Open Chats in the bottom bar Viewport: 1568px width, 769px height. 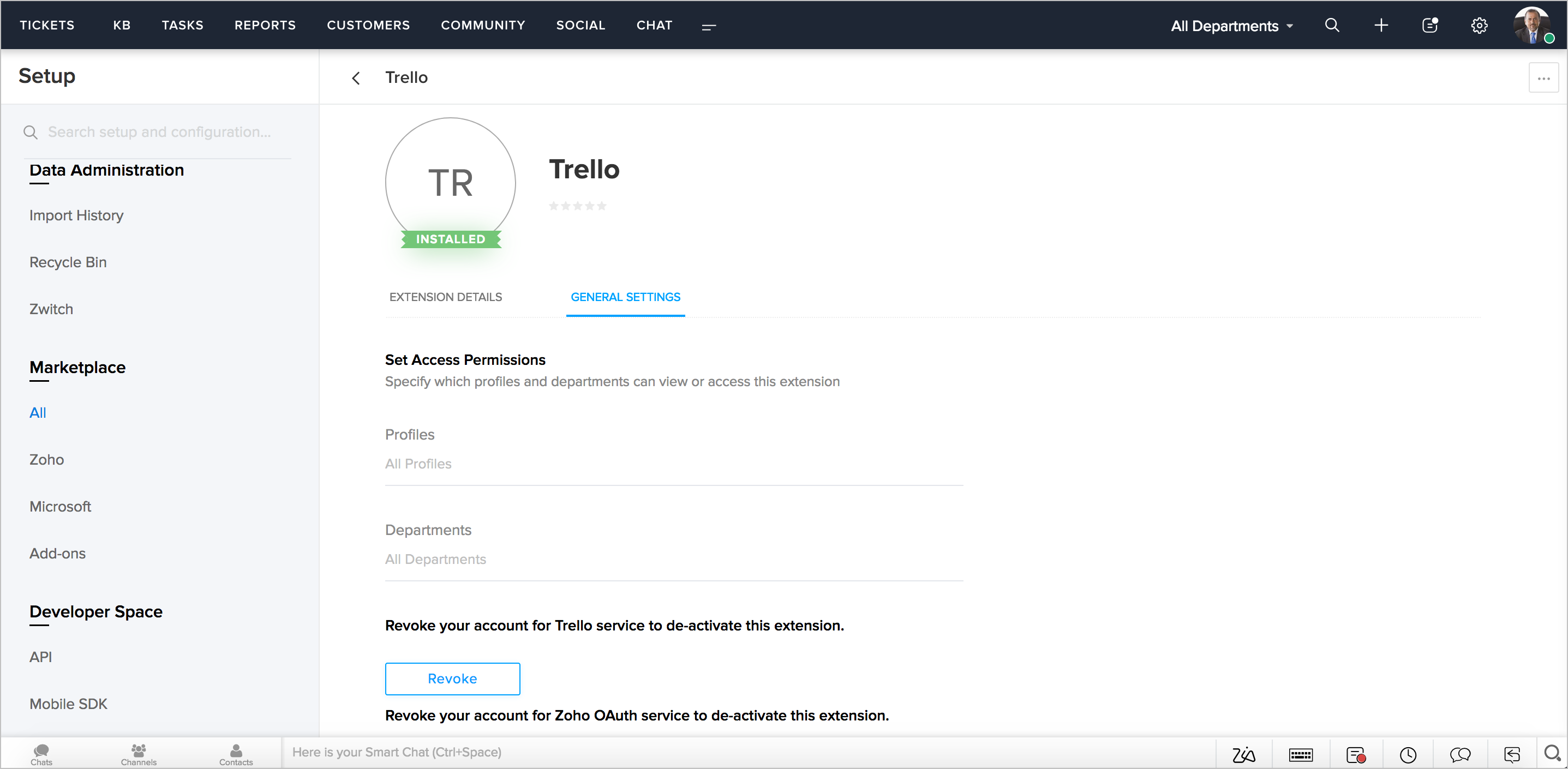[x=41, y=754]
